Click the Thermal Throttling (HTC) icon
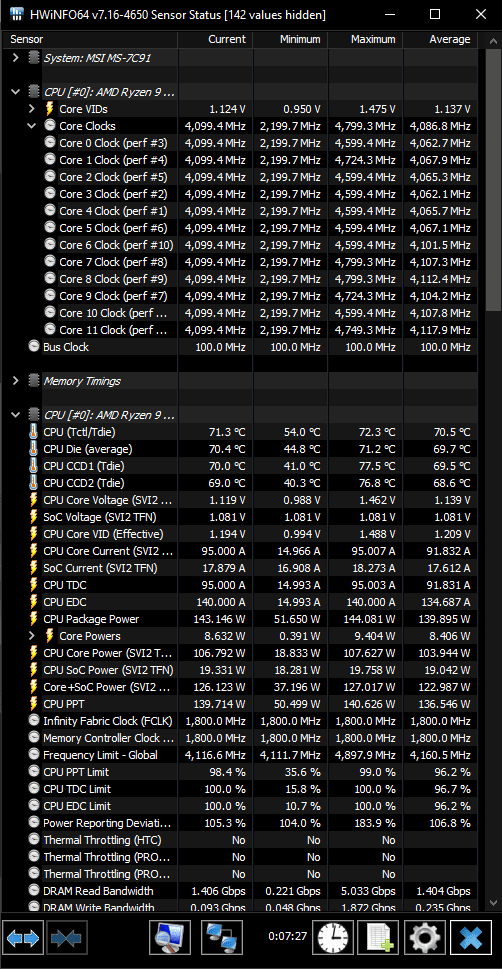Viewport: 502px width, 969px height. click(x=34, y=840)
